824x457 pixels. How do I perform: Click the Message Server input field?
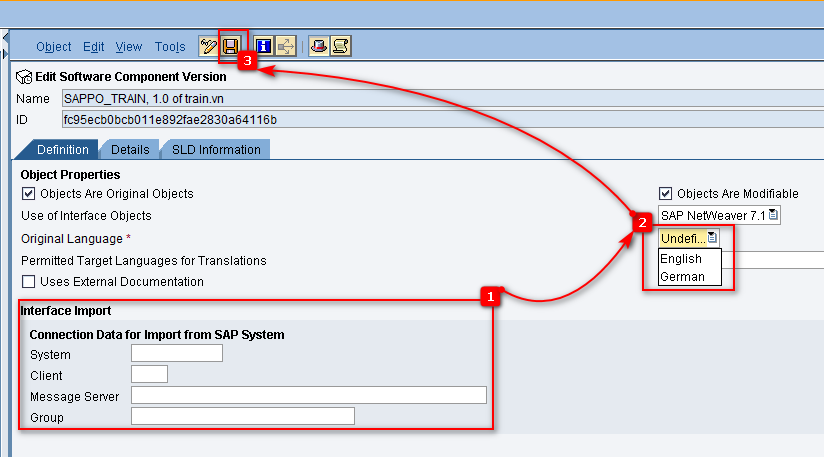point(308,396)
